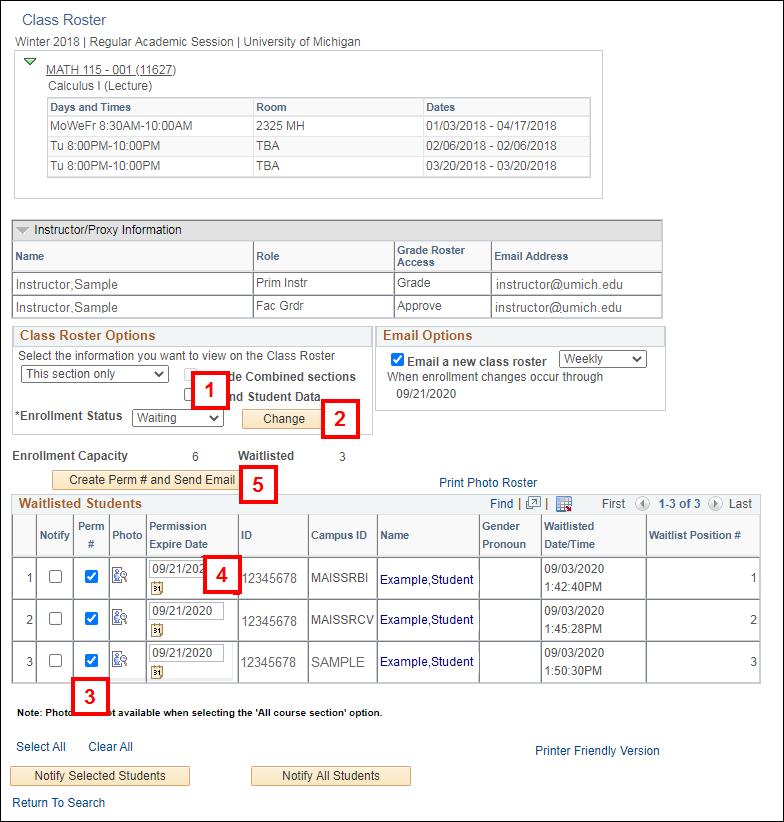Screen dimensions: 784x822
Task: Open photo icon for third waitlisted student
Action: [120, 659]
